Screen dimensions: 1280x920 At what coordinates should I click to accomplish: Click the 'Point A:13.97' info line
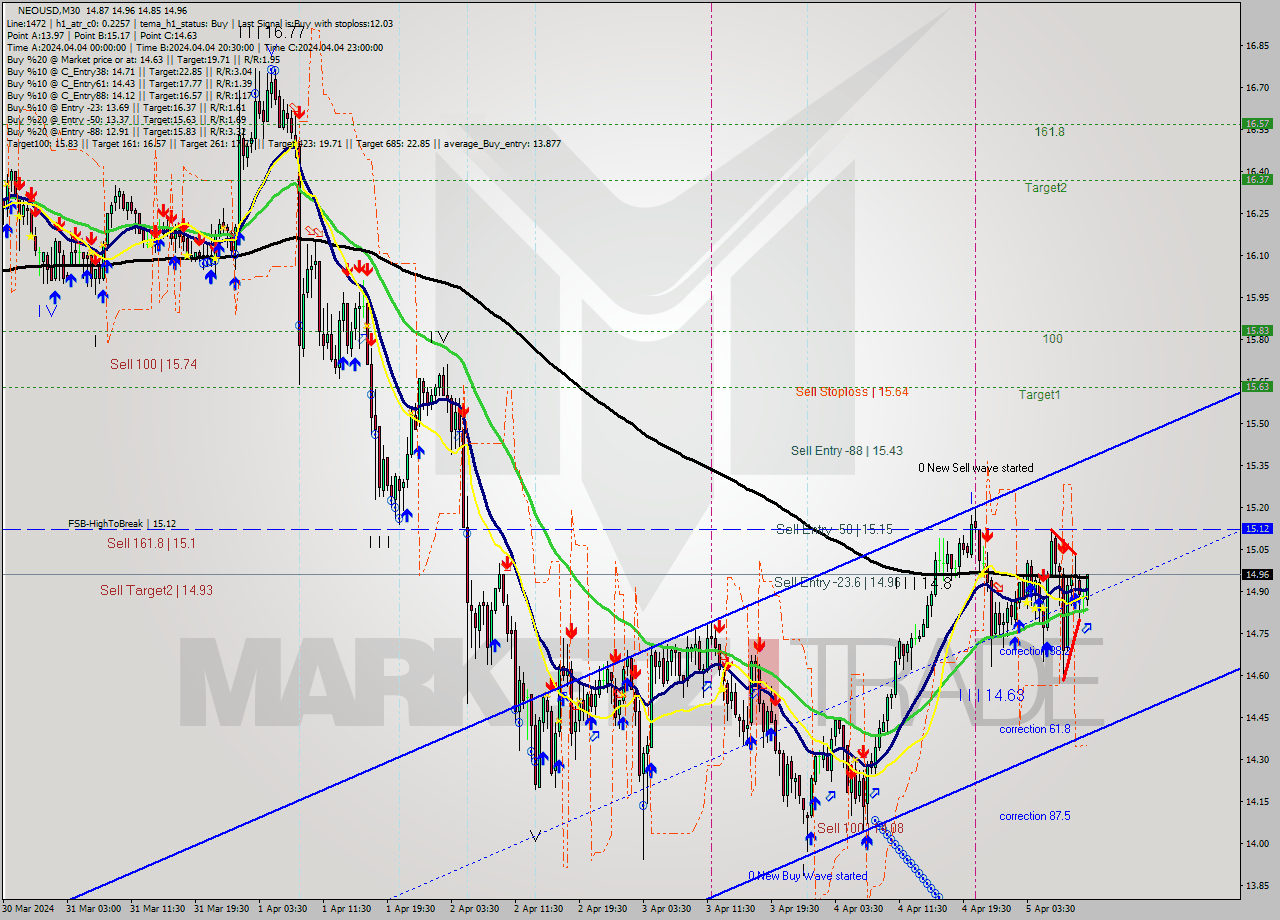coord(102,35)
